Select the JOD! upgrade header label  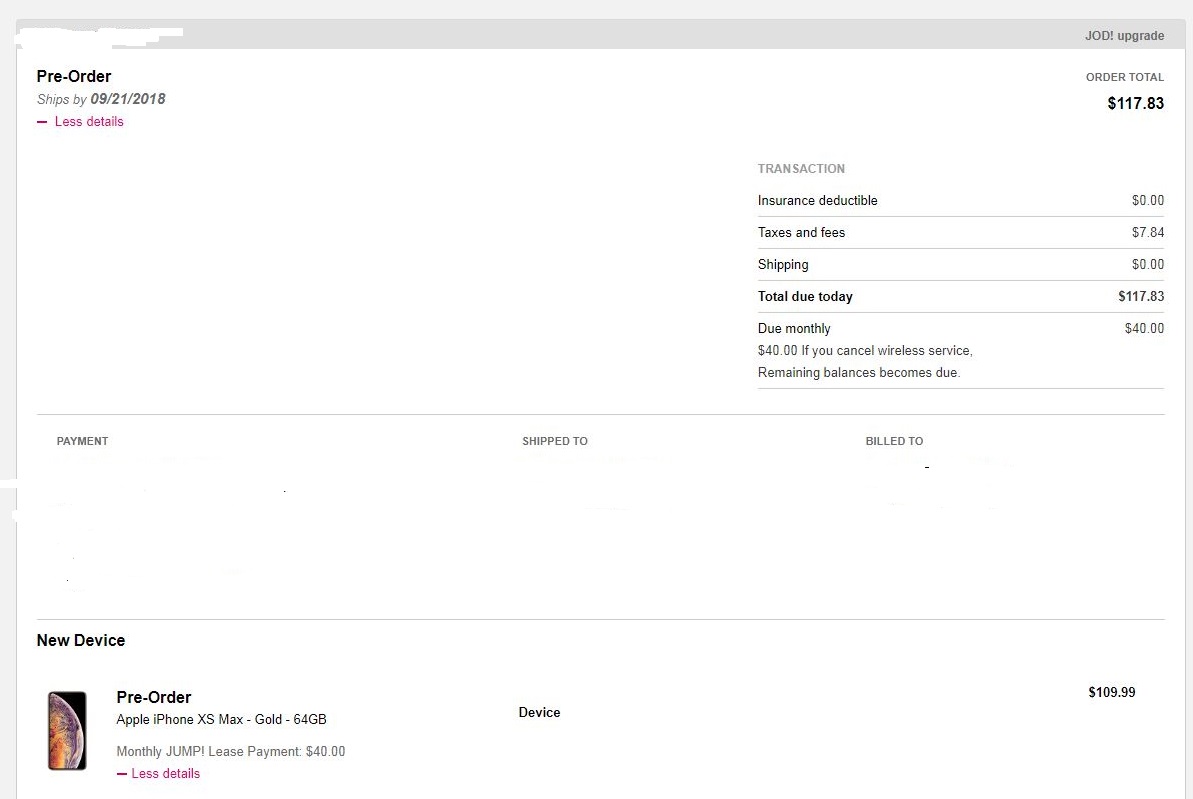click(x=1124, y=36)
